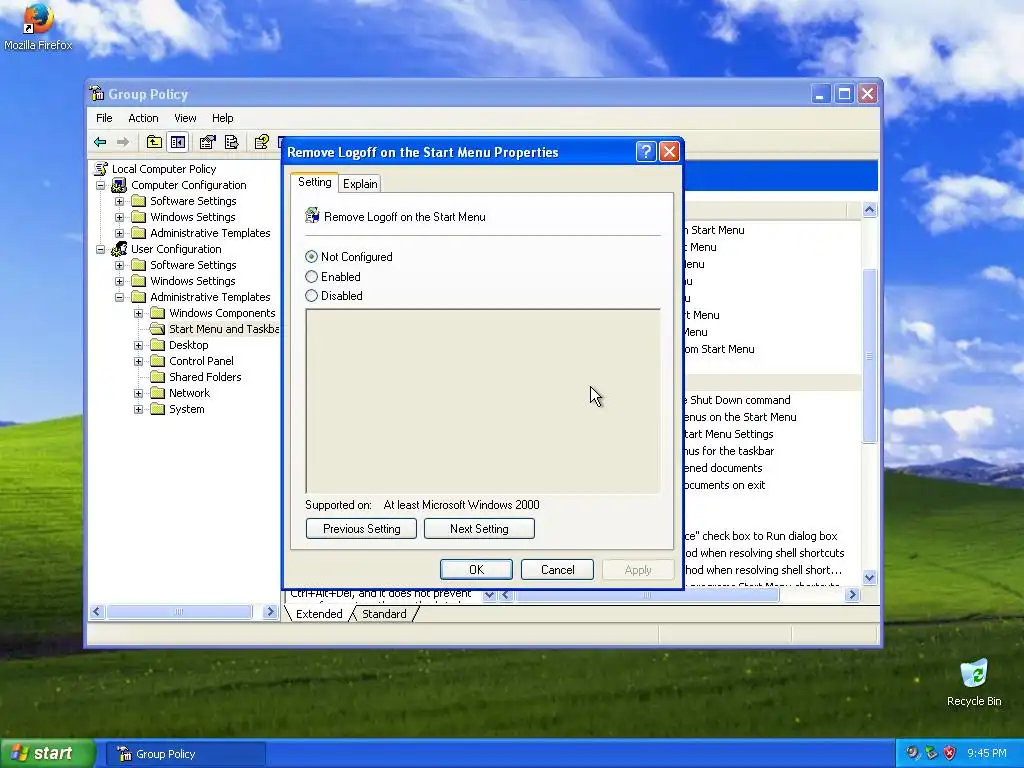Click the red shield security tray icon
Screen dimensions: 1024x768
coord(950,753)
